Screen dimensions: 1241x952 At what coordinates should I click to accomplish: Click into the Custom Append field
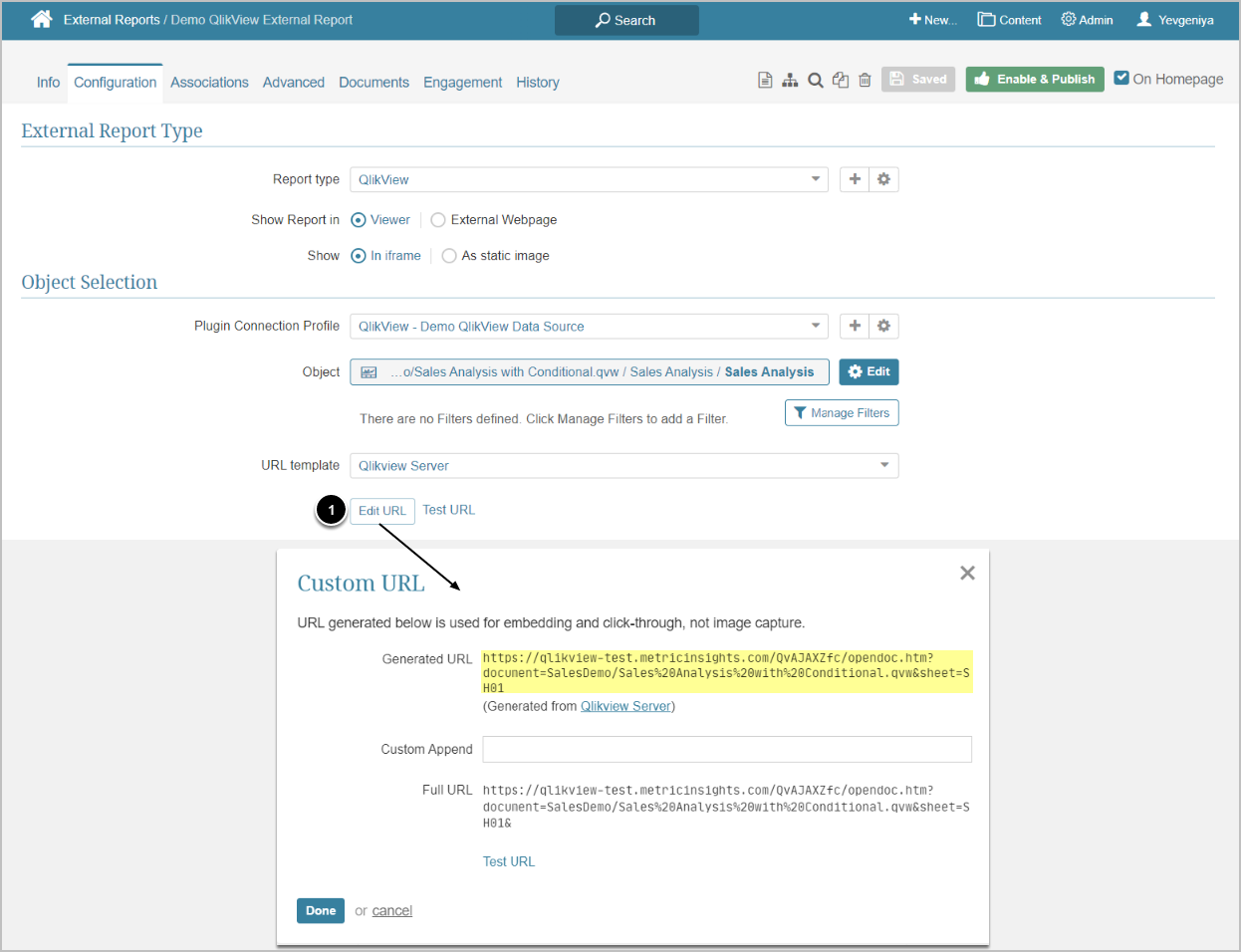(727, 749)
